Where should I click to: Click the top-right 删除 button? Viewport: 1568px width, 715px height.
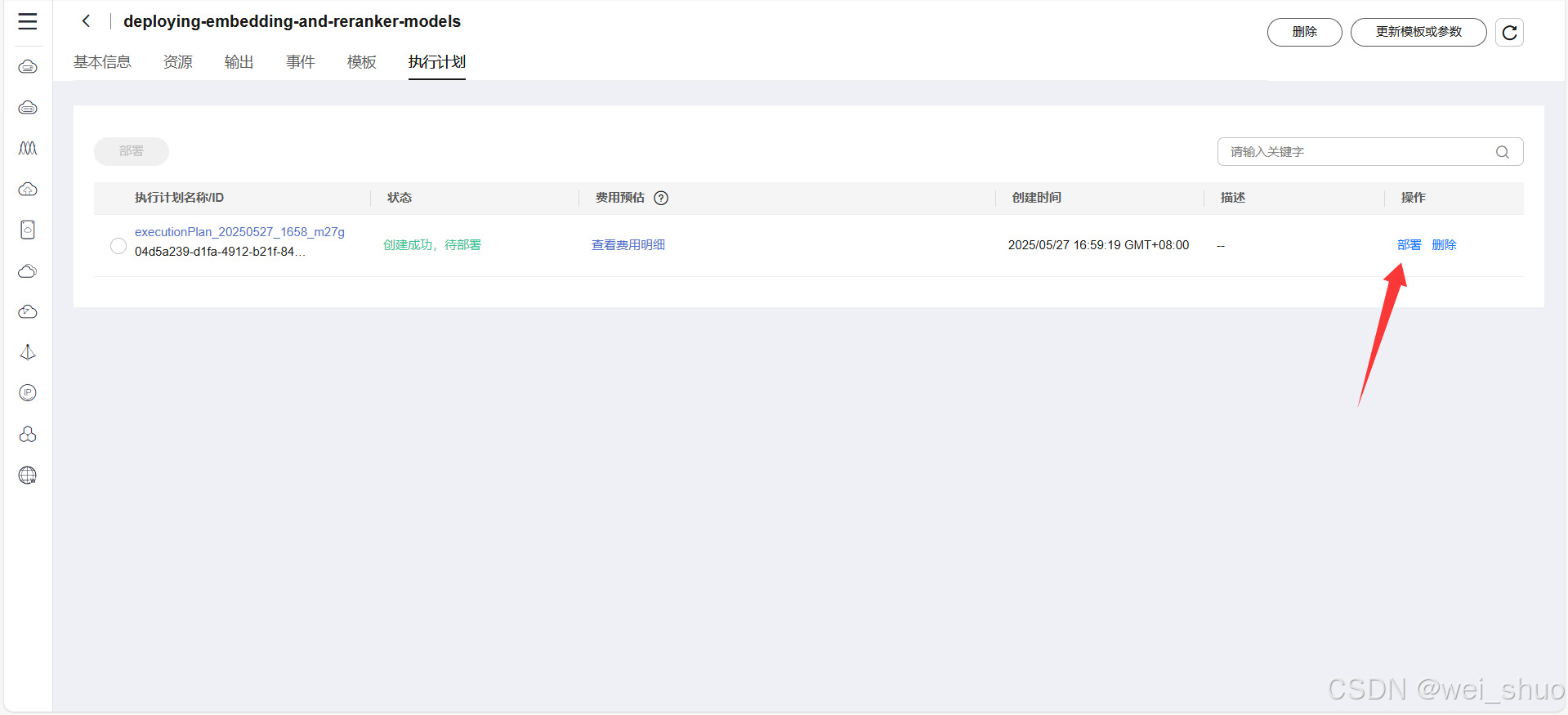pyautogui.click(x=1304, y=32)
